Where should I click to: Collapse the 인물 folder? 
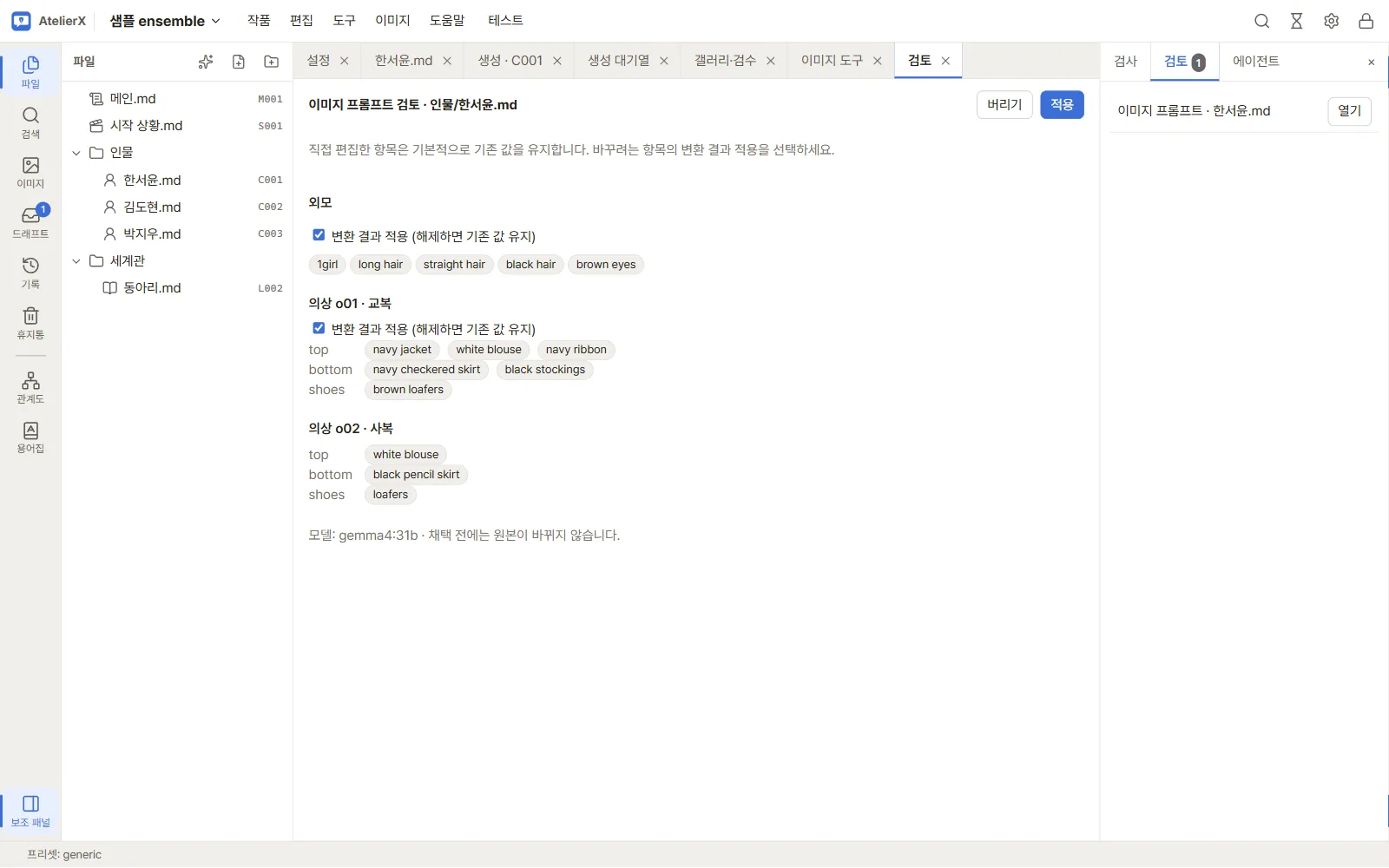(x=76, y=153)
